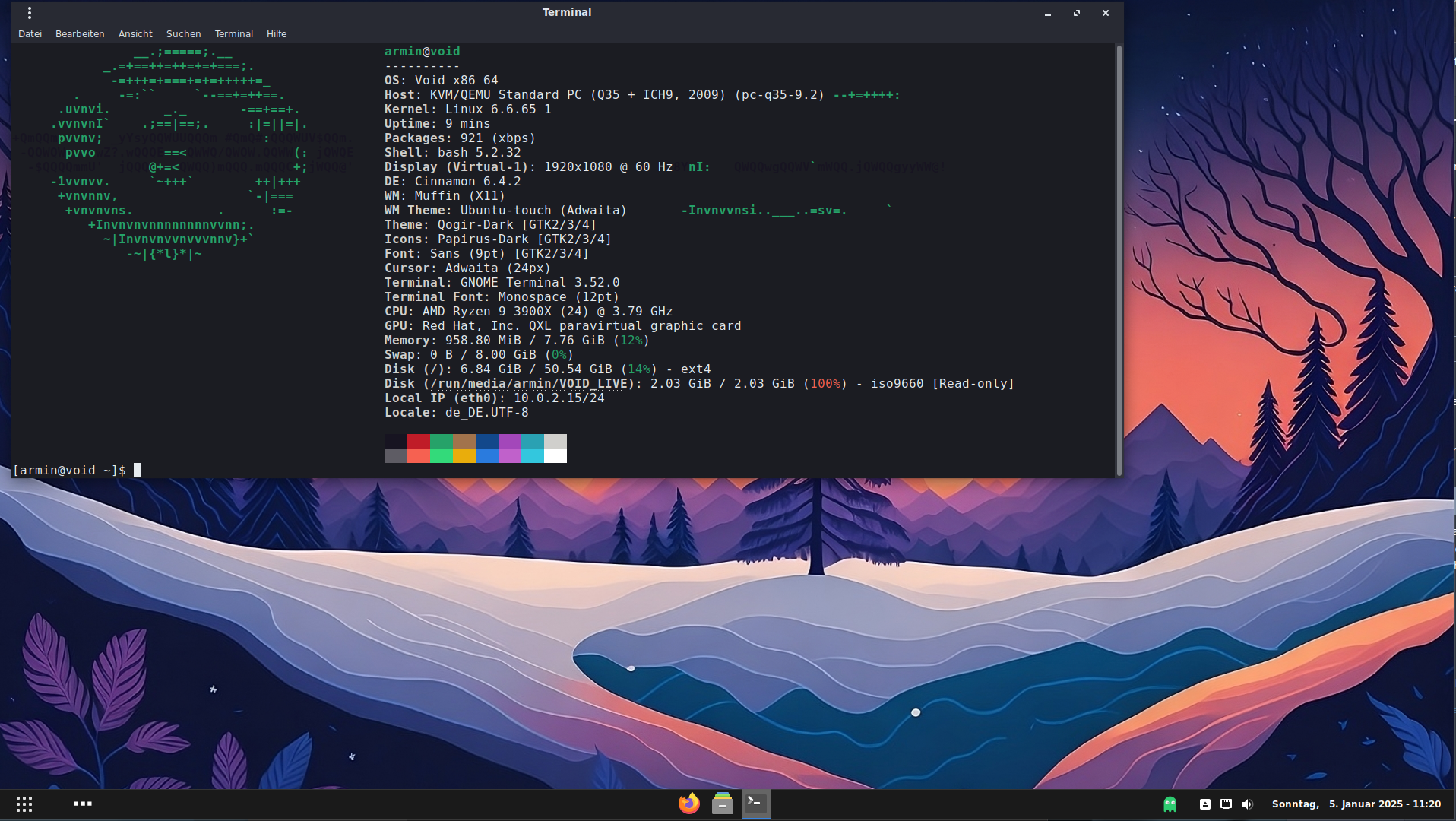Launch Firefox from the panel
1456x821 pixels.
(688, 804)
